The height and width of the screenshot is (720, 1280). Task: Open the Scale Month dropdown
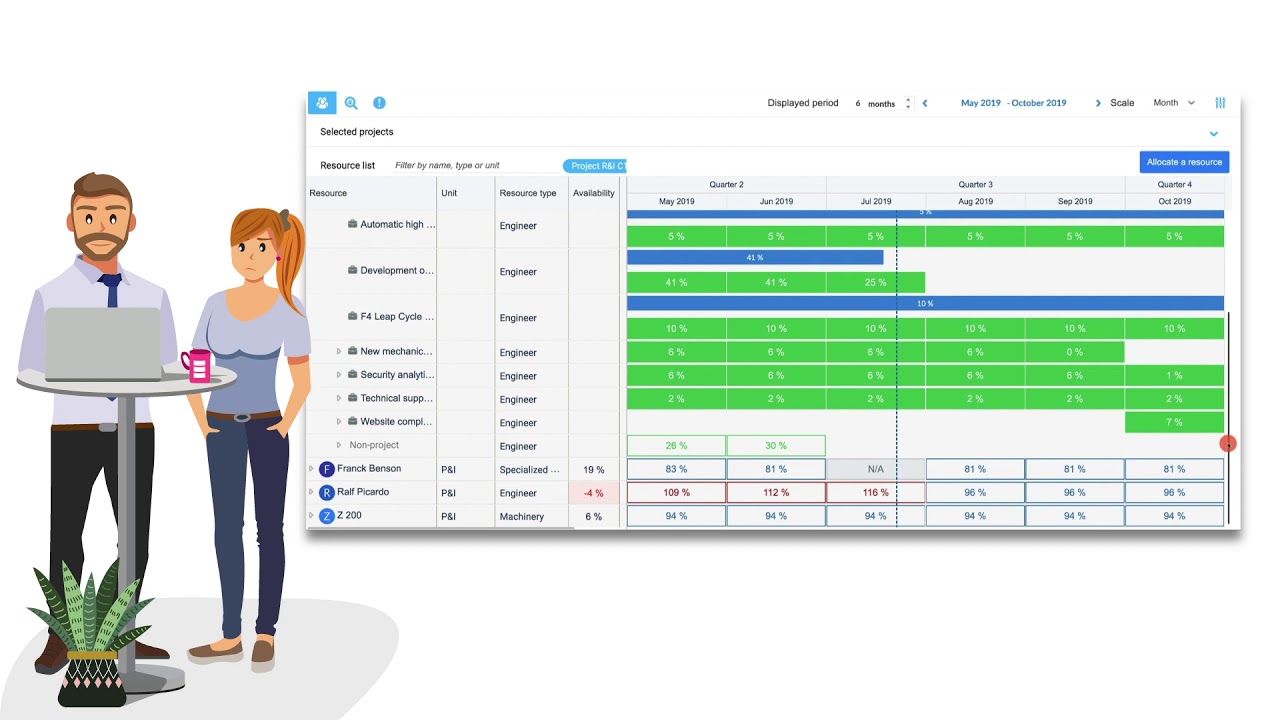1173,103
